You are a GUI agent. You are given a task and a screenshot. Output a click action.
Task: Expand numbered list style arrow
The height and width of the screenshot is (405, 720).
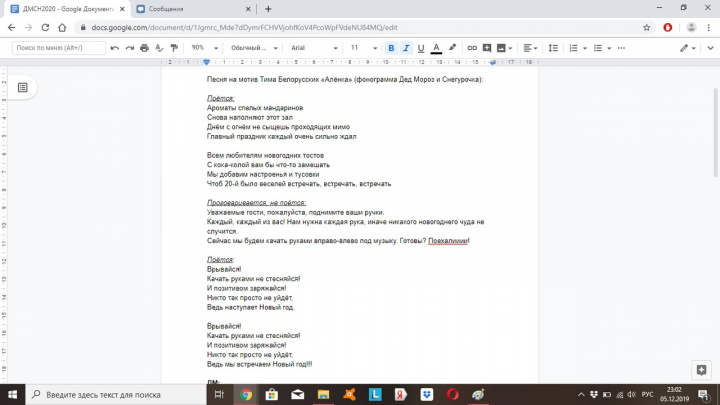585,48
